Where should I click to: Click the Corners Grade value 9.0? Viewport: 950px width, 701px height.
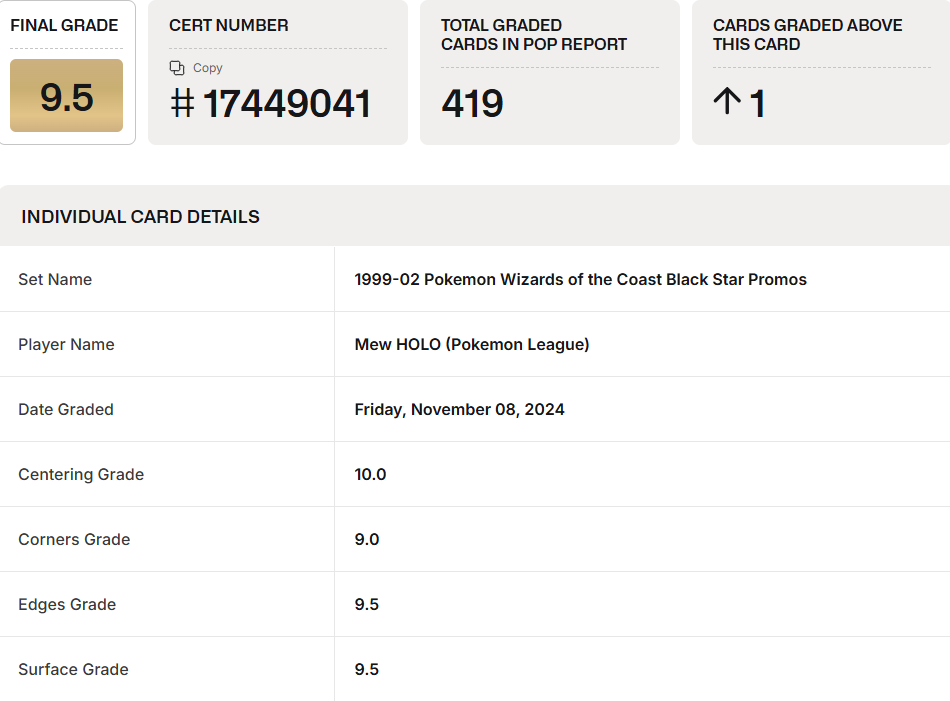point(367,540)
